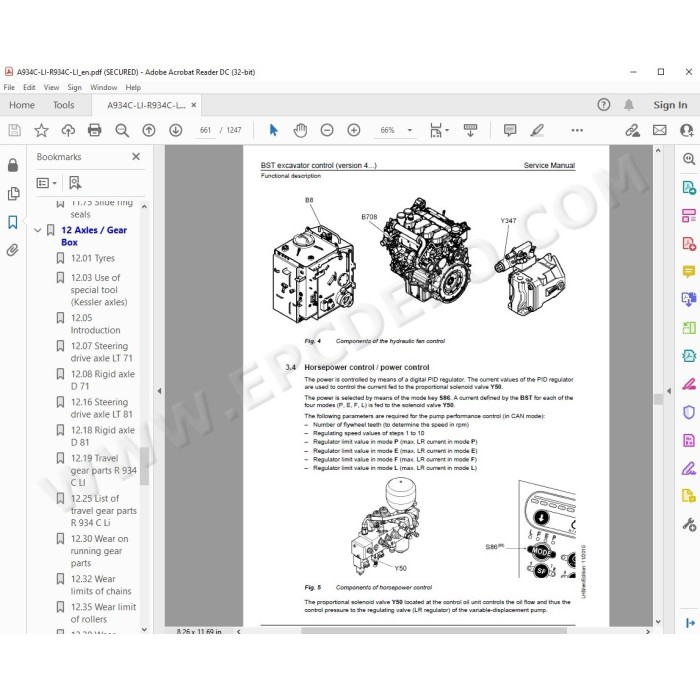700x700 pixels.
Task: Open page thumbnails panel
Action: point(13,193)
